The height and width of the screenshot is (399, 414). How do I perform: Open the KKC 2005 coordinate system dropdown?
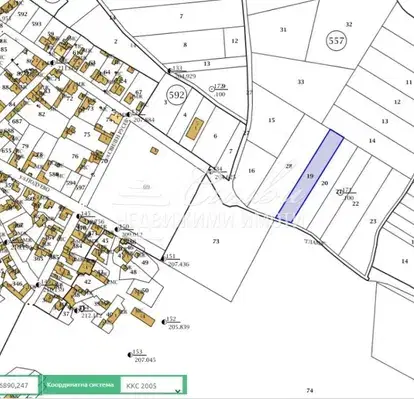(x=151, y=386)
